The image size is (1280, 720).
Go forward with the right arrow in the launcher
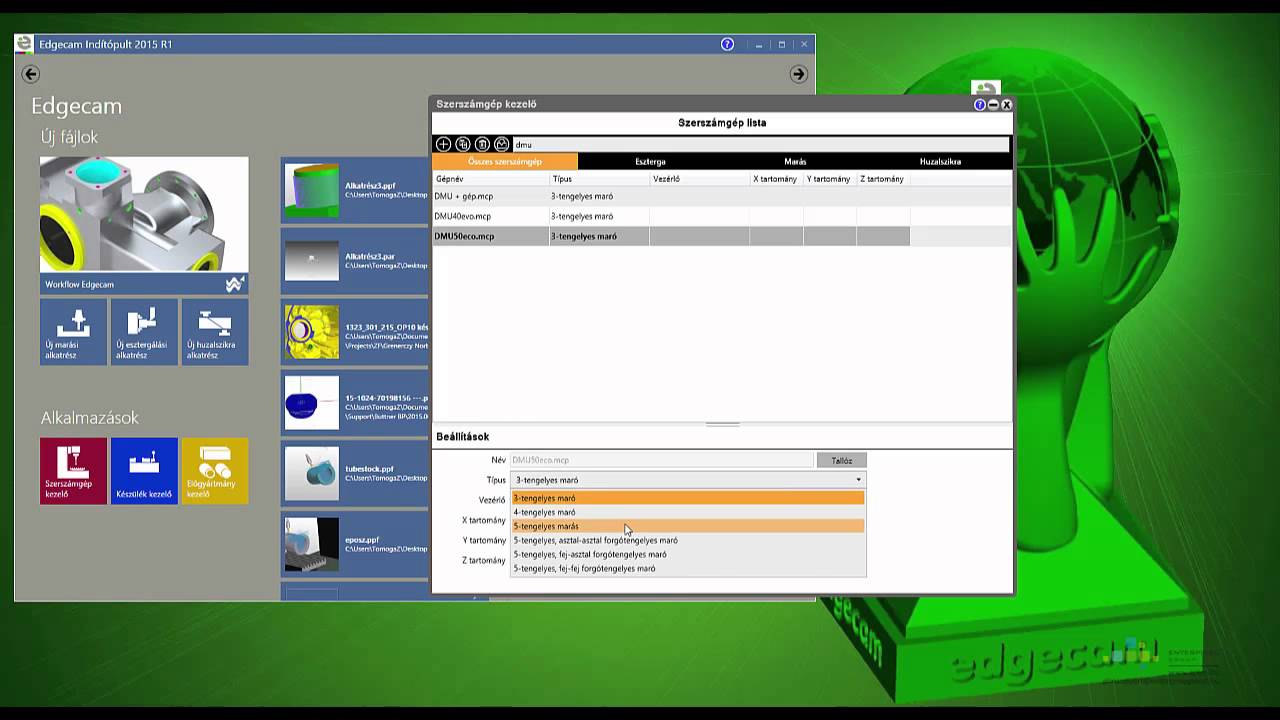(x=798, y=74)
